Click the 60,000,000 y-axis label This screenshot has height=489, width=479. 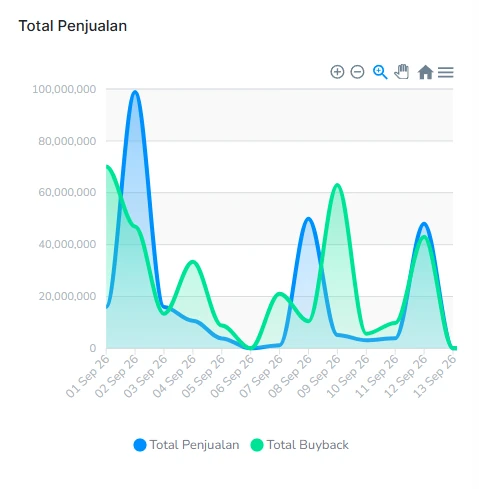67,192
